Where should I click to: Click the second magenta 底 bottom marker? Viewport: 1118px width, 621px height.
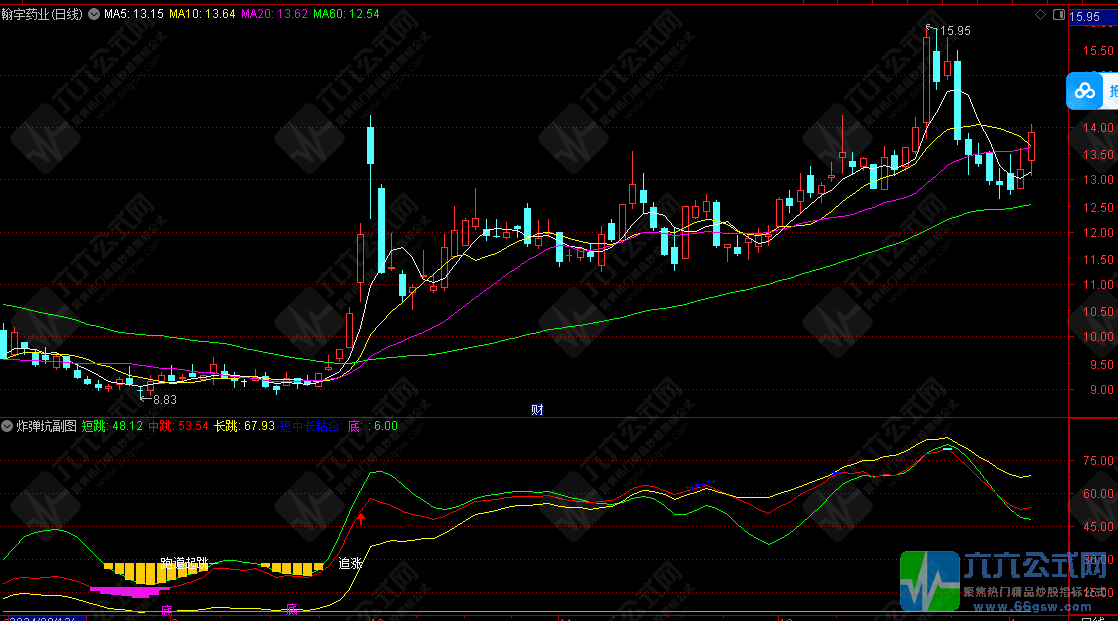pos(292,608)
